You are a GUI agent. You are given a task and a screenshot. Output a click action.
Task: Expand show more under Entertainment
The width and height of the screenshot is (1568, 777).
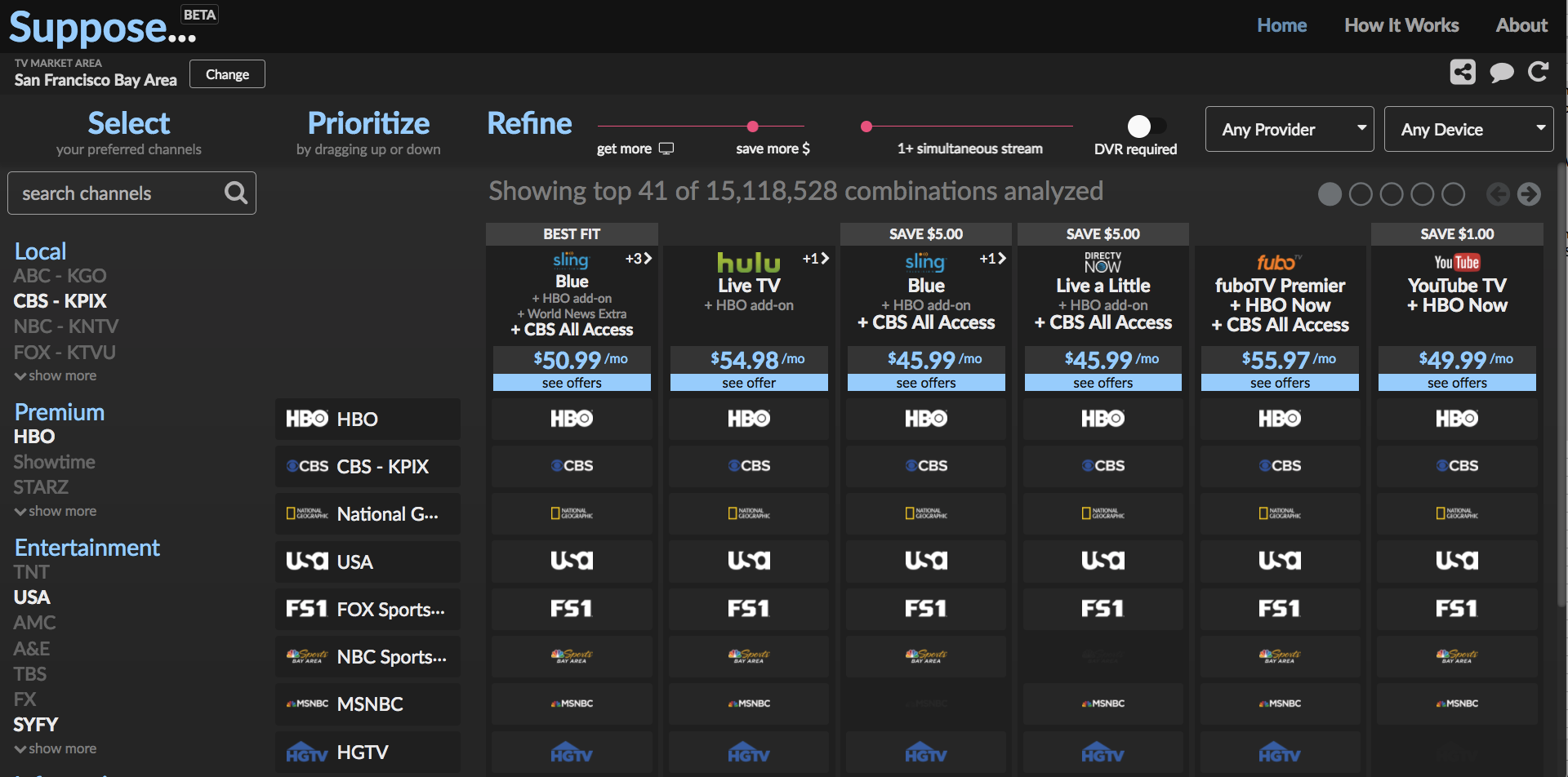(56, 748)
